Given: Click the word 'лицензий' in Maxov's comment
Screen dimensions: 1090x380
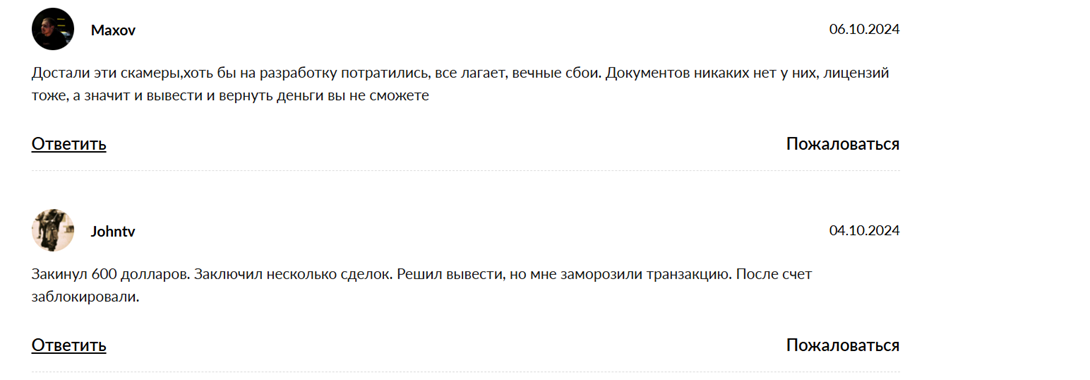Looking at the screenshot, I should coord(856,74).
